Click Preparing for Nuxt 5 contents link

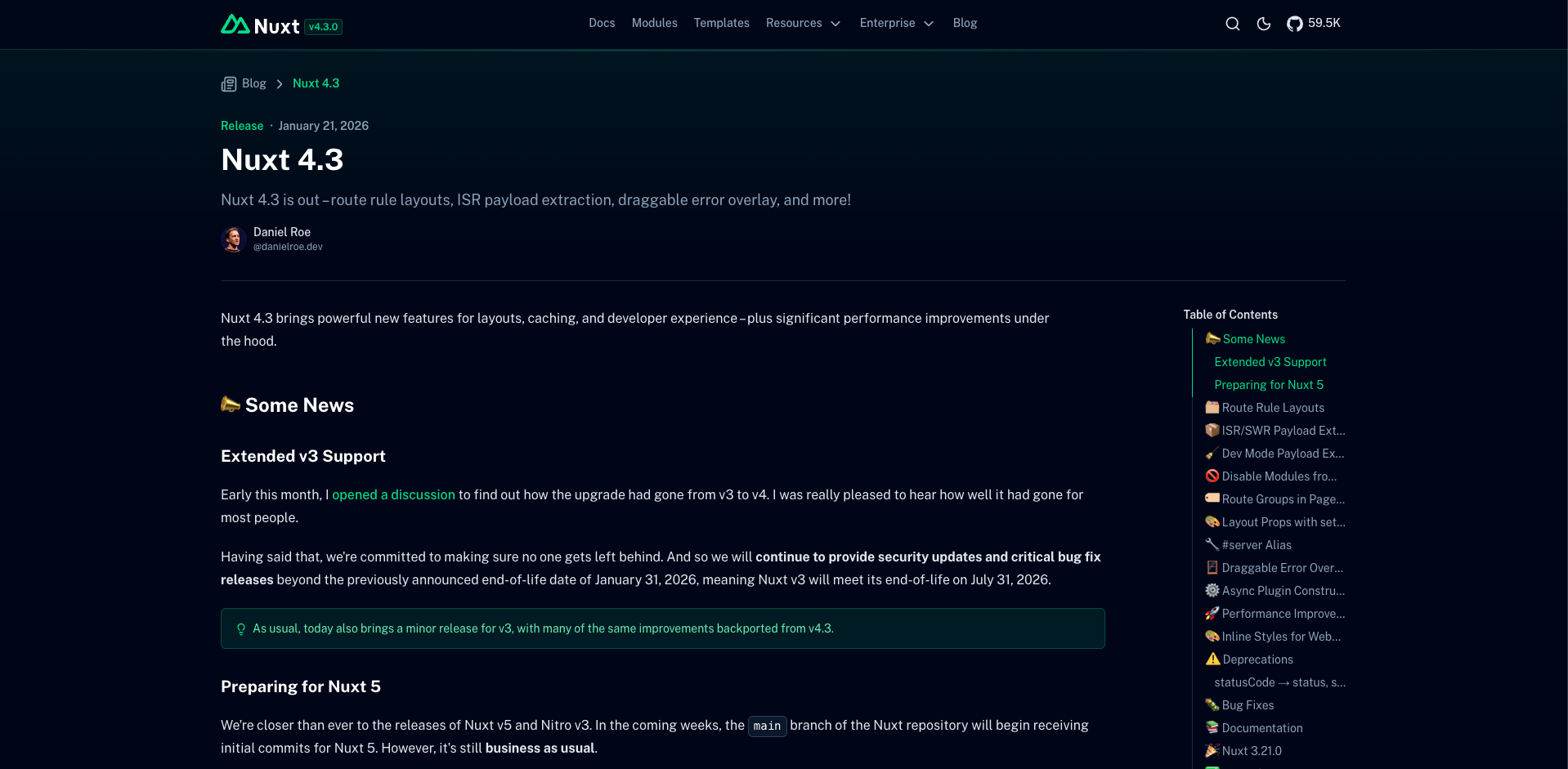click(1268, 385)
